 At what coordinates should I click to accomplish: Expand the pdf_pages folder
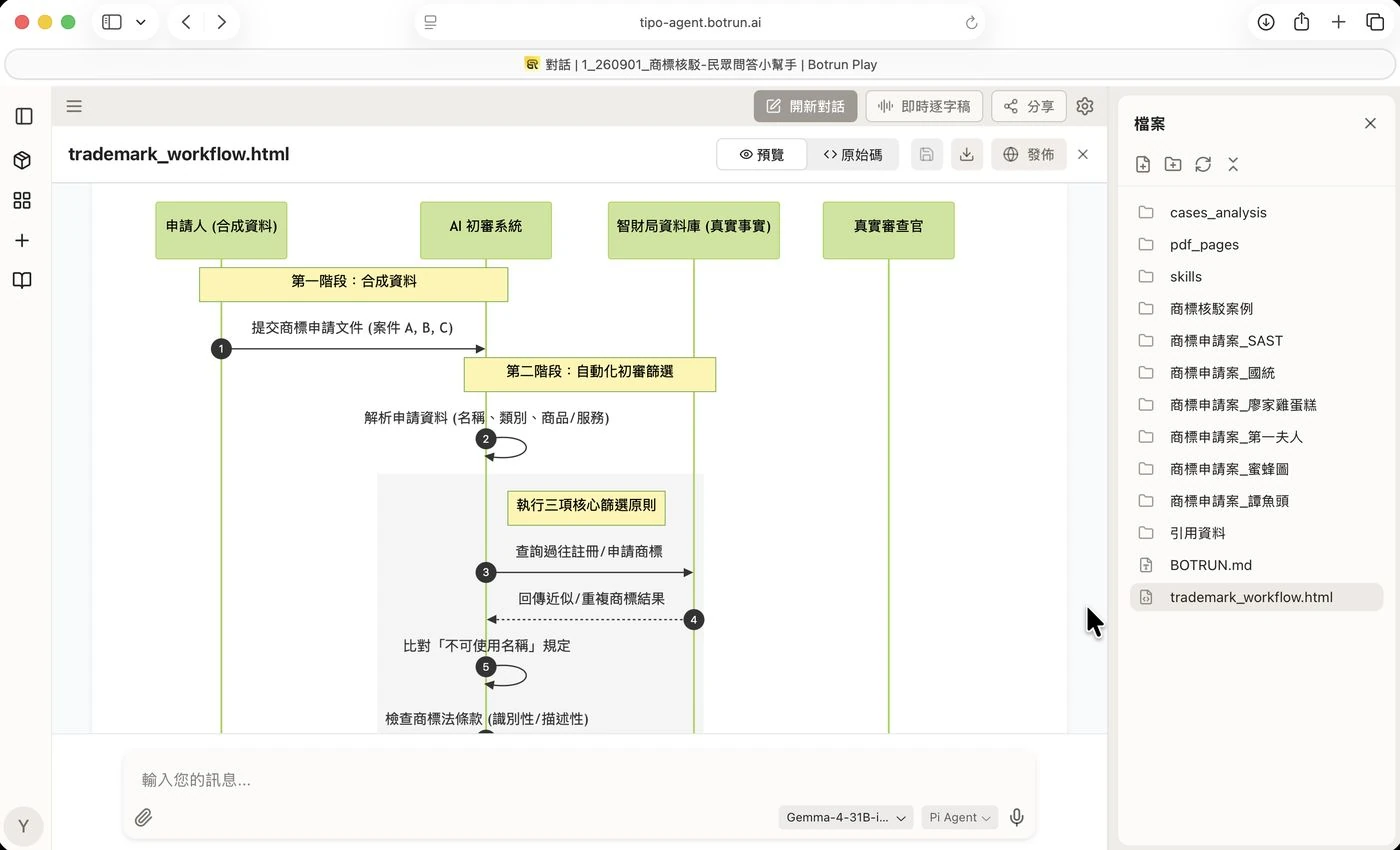pyautogui.click(x=1257, y=244)
